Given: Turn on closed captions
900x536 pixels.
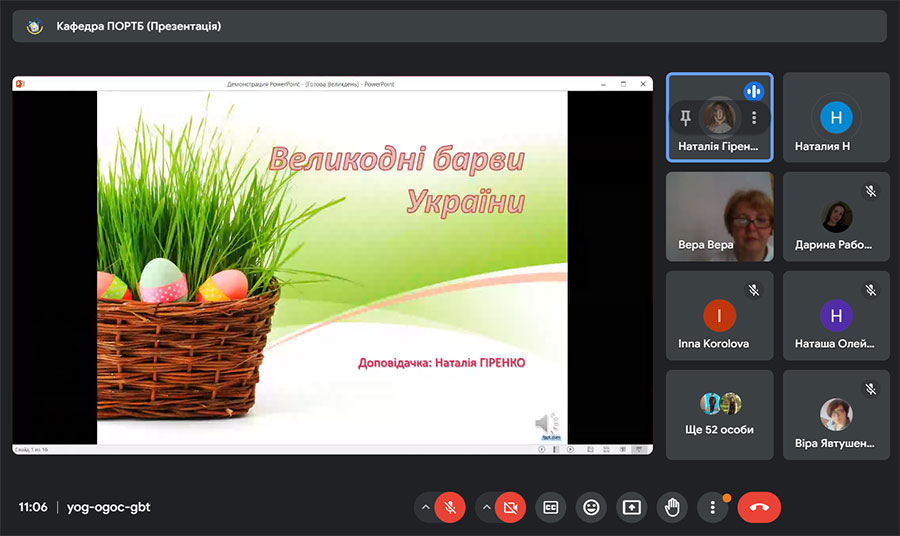Looking at the screenshot, I should pyautogui.click(x=550, y=507).
